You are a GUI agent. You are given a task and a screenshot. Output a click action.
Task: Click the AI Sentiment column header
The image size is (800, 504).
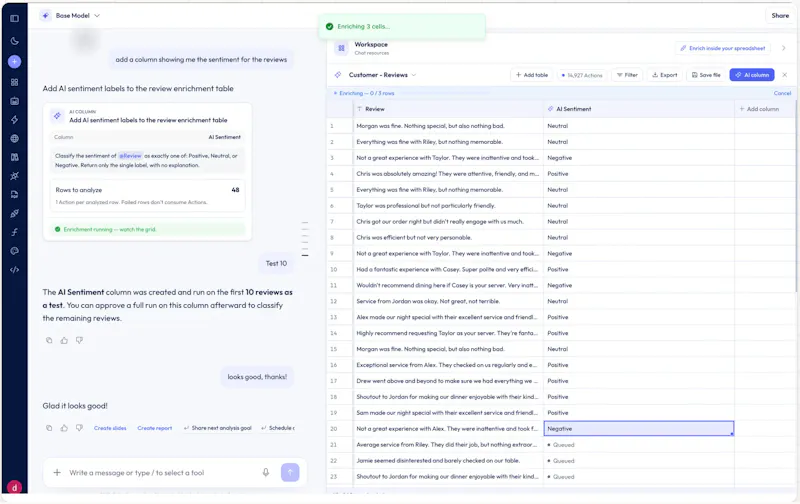[639, 109]
